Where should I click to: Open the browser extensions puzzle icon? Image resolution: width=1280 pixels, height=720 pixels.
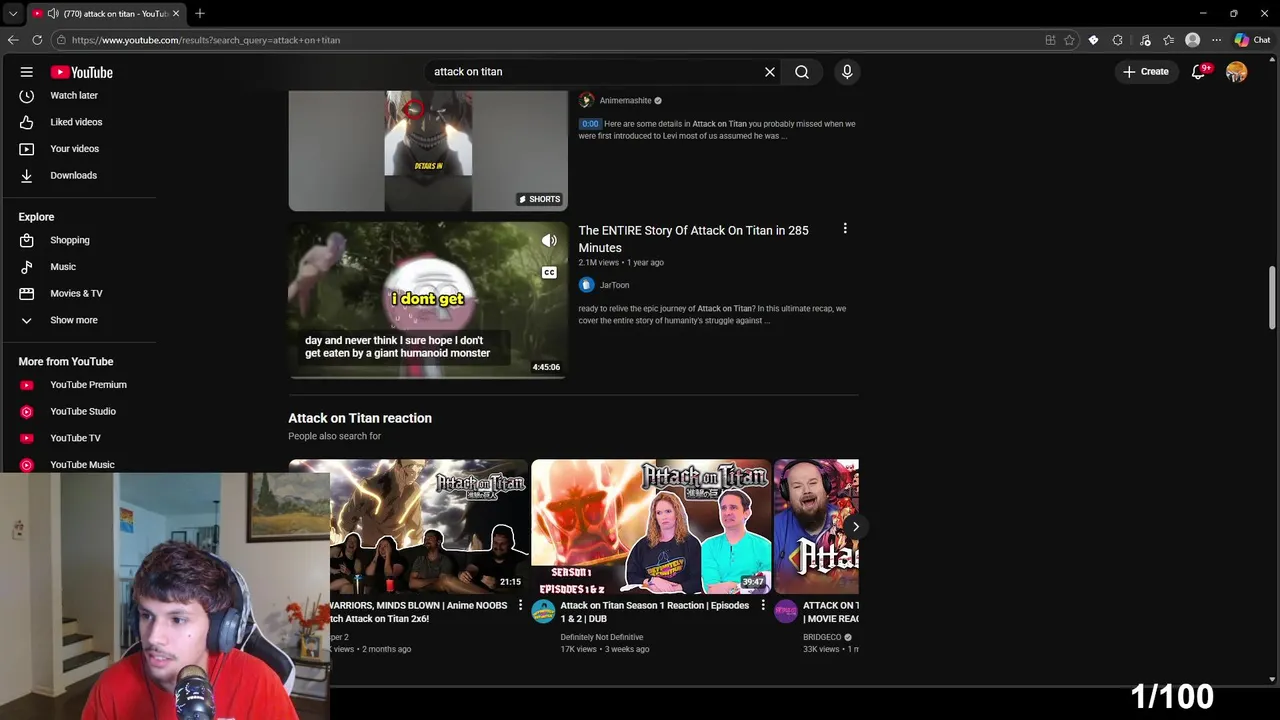pos(1117,40)
